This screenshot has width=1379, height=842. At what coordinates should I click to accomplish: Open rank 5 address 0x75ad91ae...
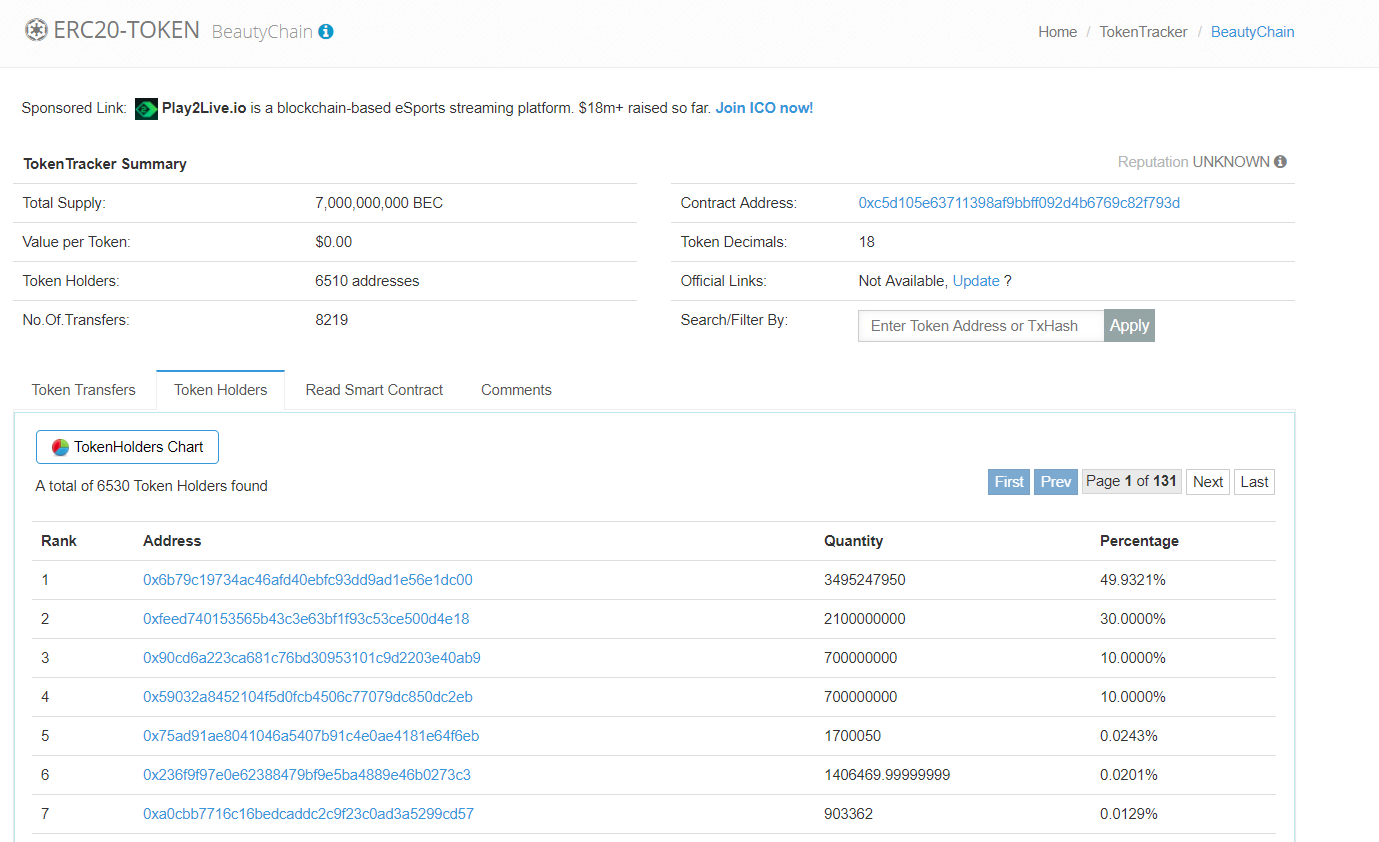pyautogui.click(x=311, y=736)
